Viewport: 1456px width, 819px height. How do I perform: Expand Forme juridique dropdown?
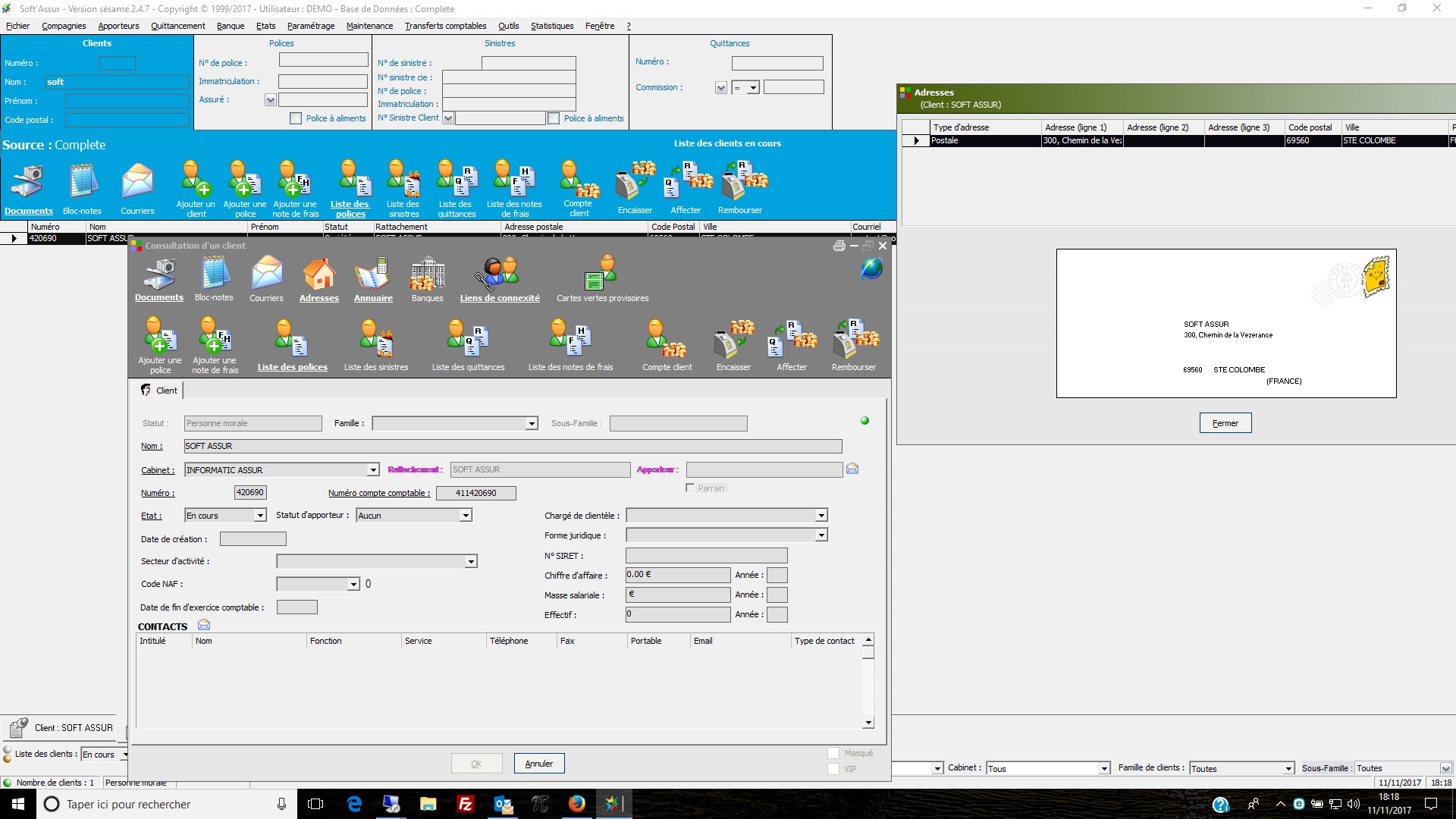click(821, 535)
